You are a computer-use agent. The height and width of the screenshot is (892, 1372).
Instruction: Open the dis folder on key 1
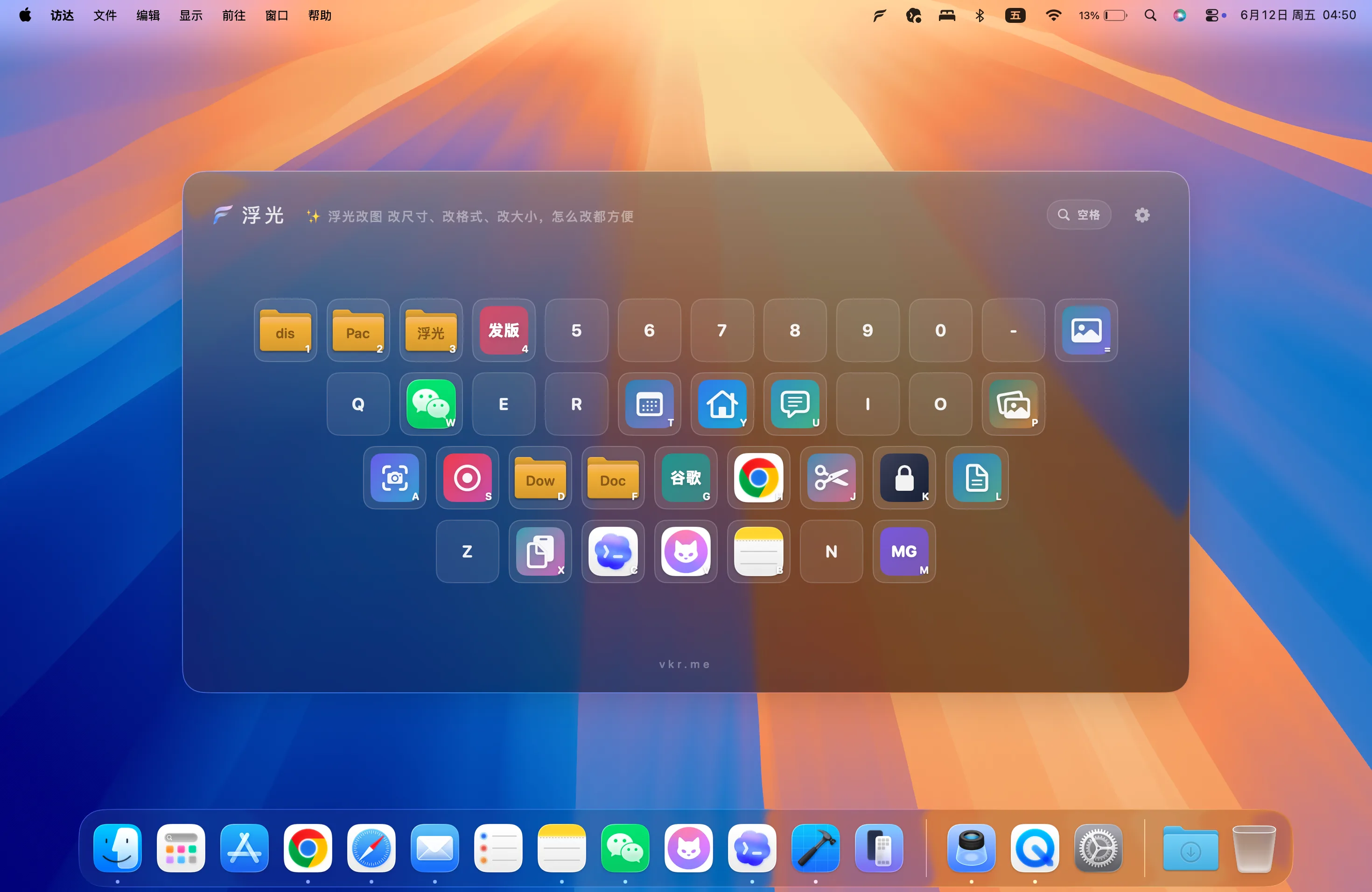[285, 330]
